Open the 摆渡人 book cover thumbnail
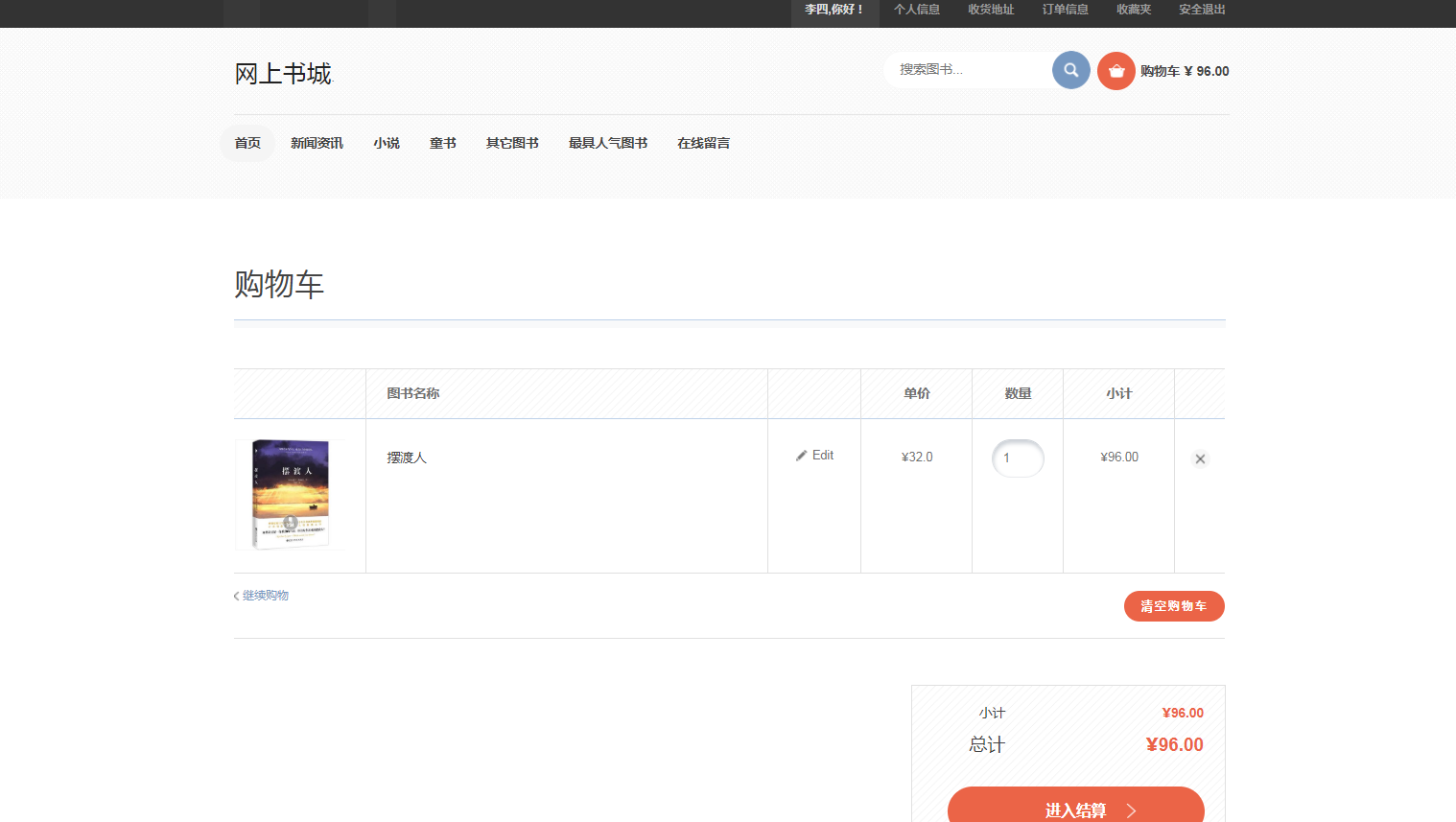The image size is (1456, 822). tap(291, 495)
